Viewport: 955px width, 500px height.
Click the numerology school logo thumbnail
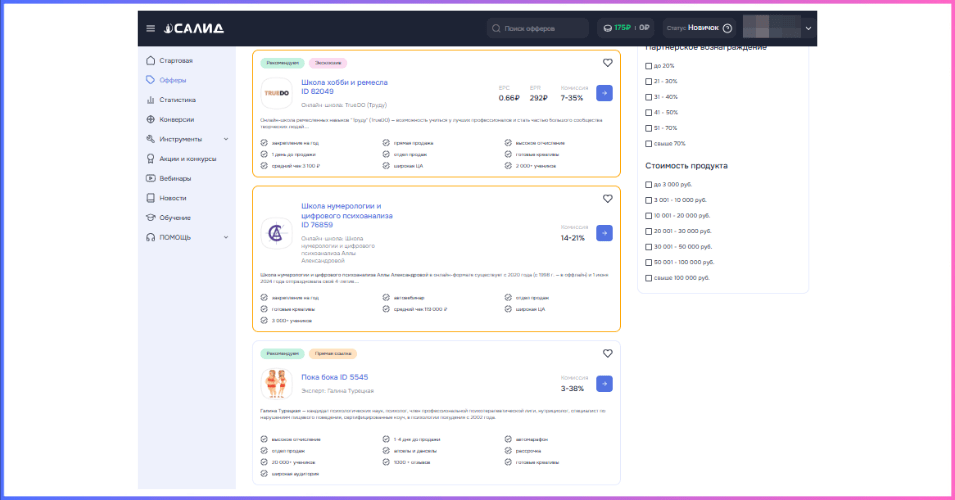pyautogui.click(x=277, y=233)
